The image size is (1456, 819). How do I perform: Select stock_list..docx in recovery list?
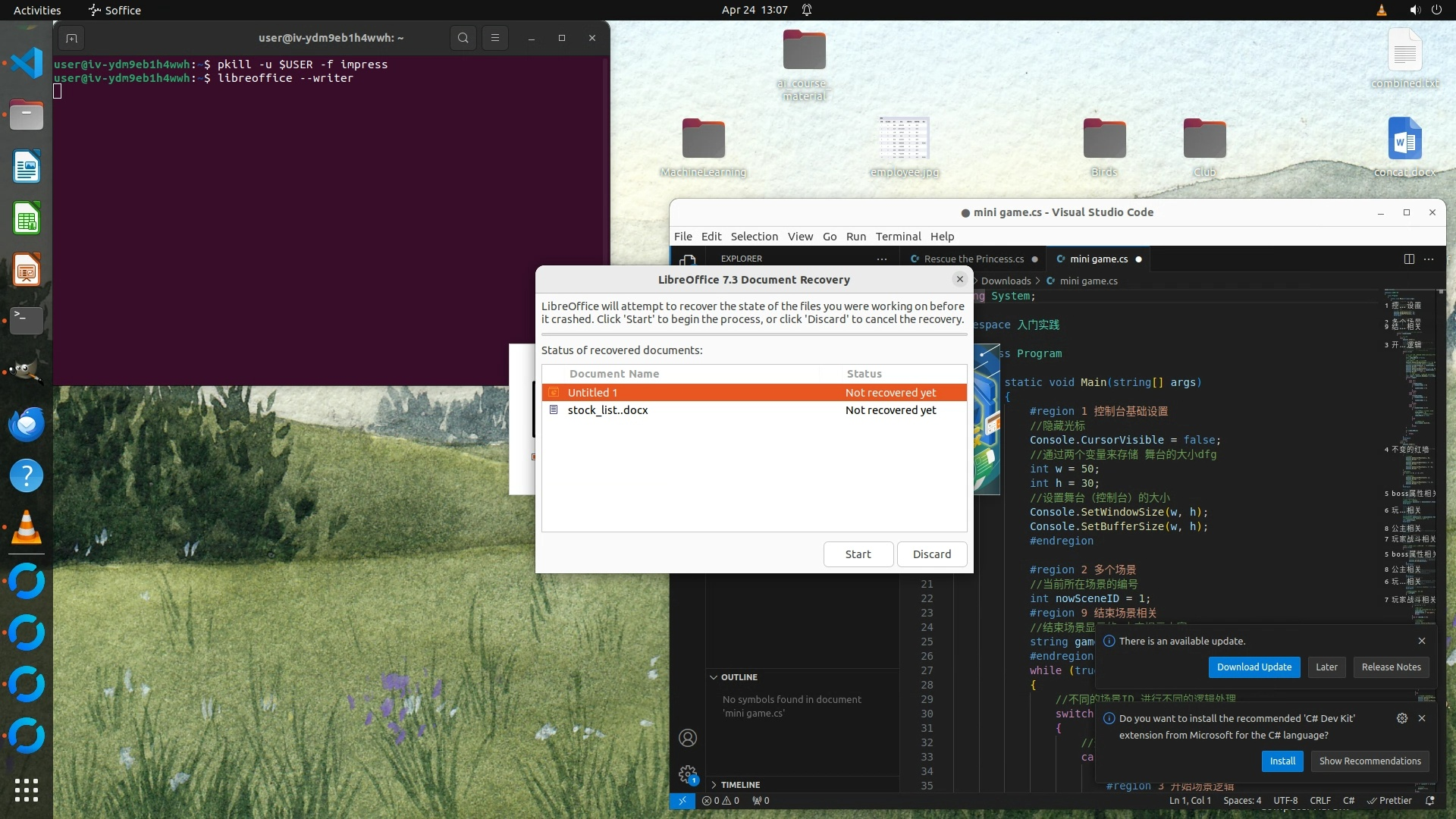[x=607, y=410]
